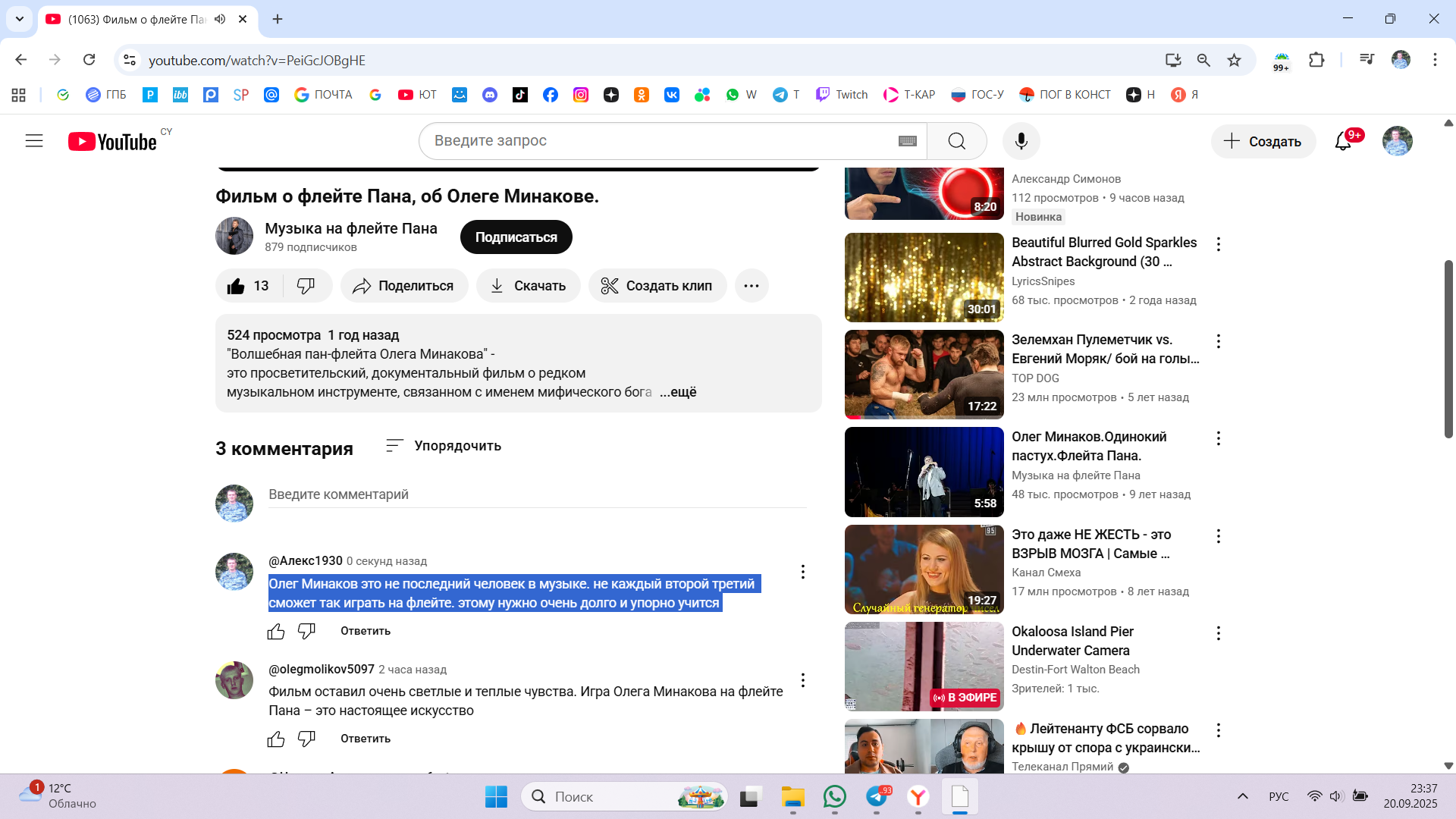Click the YouTube voice search microphone
The image size is (1456, 819).
(x=1021, y=141)
